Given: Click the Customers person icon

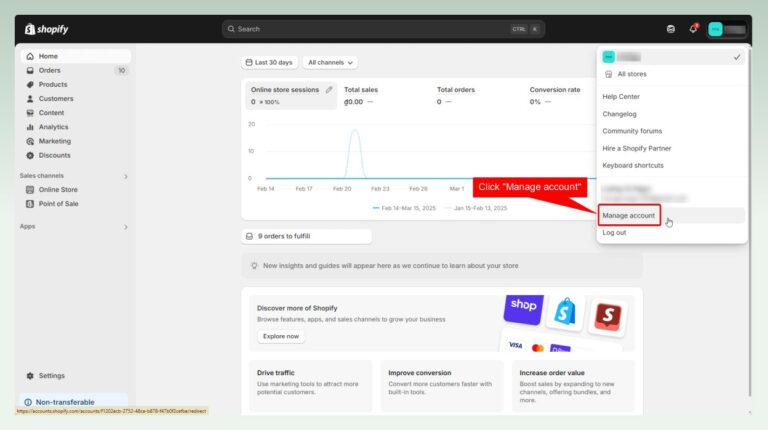Looking at the screenshot, I should (30, 99).
